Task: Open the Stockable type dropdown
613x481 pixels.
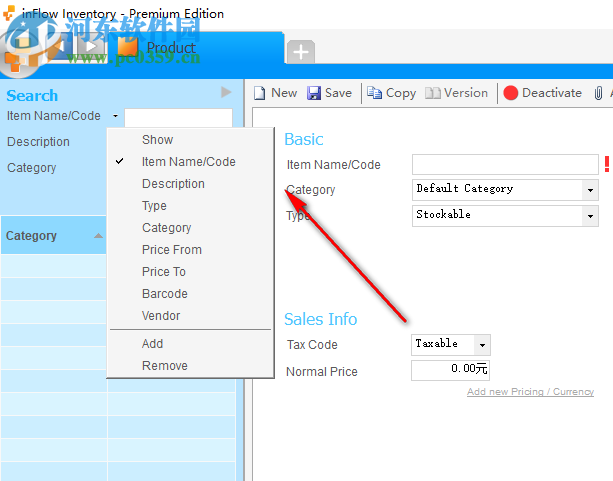Action: coord(590,216)
